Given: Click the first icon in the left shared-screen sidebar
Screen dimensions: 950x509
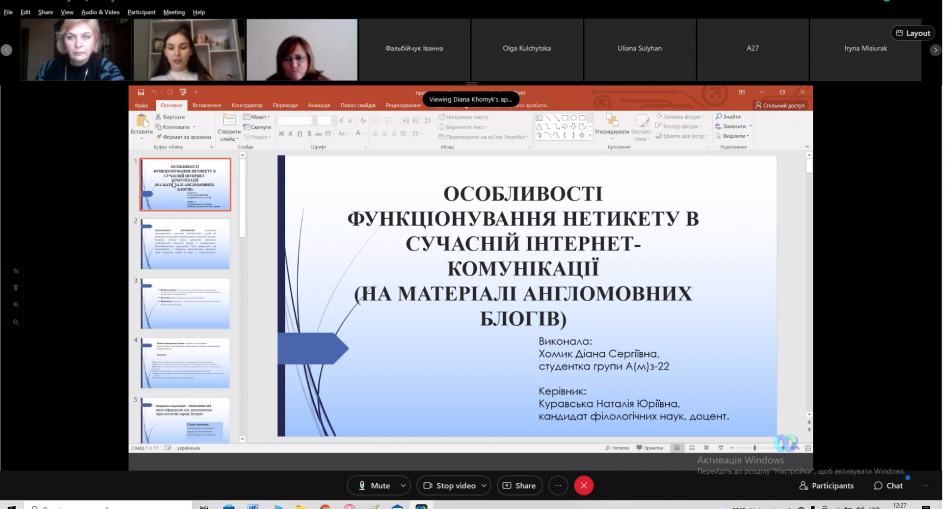Looking at the screenshot, I should [16, 271].
